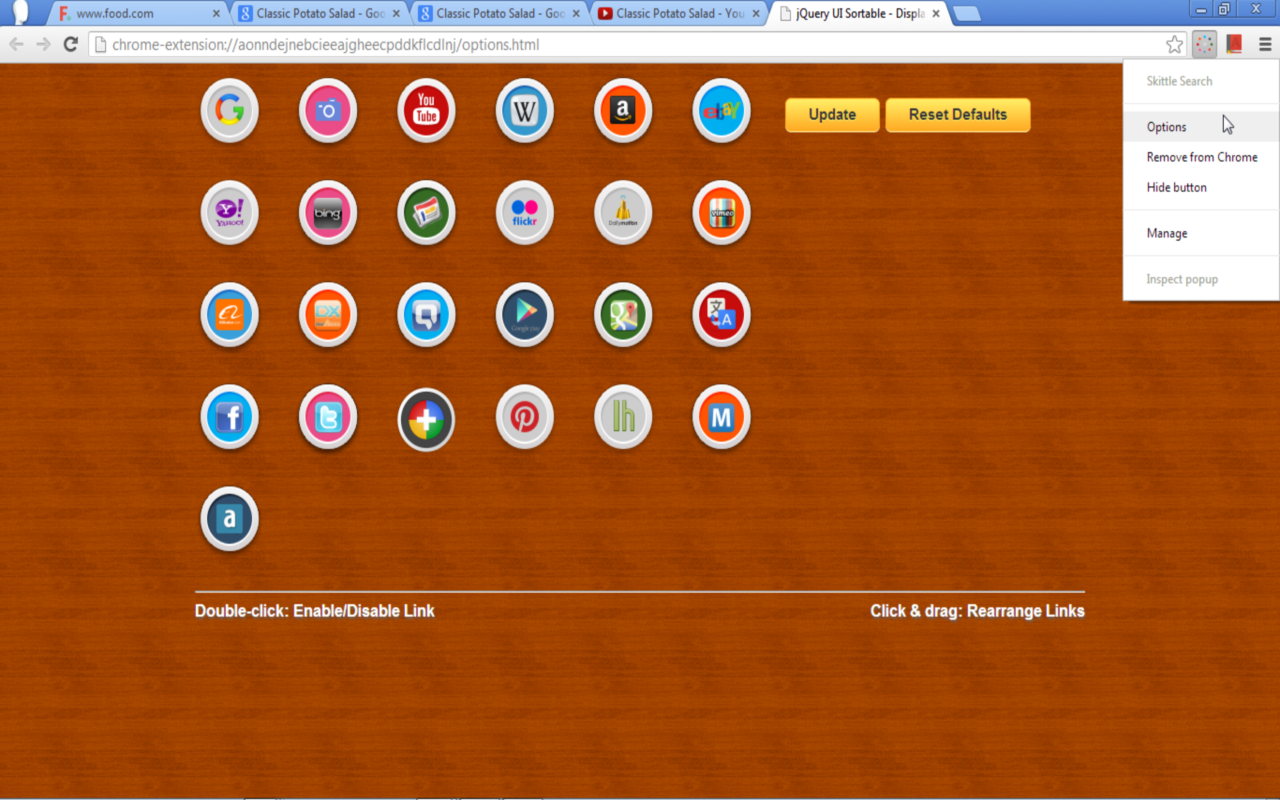The image size is (1280, 800).
Task: Select the Google Translate skittle
Action: [x=720, y=315]
